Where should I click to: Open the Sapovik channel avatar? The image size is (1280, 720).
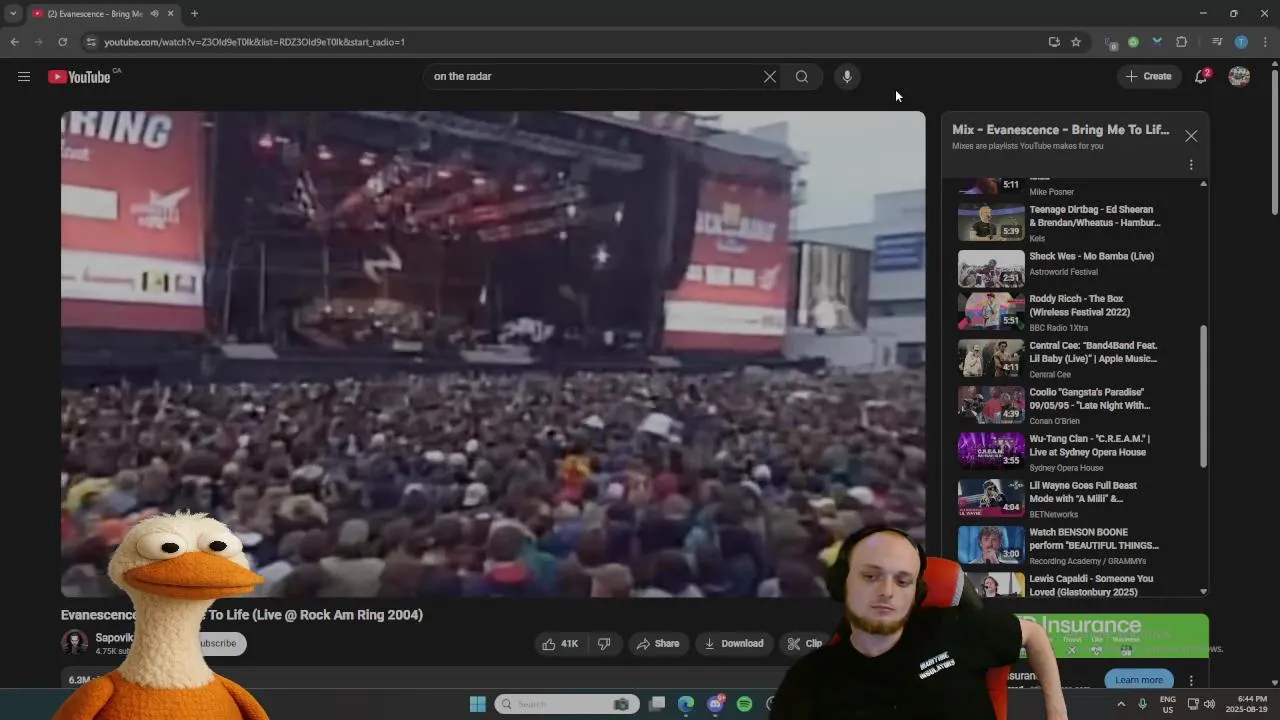point(75,643)
